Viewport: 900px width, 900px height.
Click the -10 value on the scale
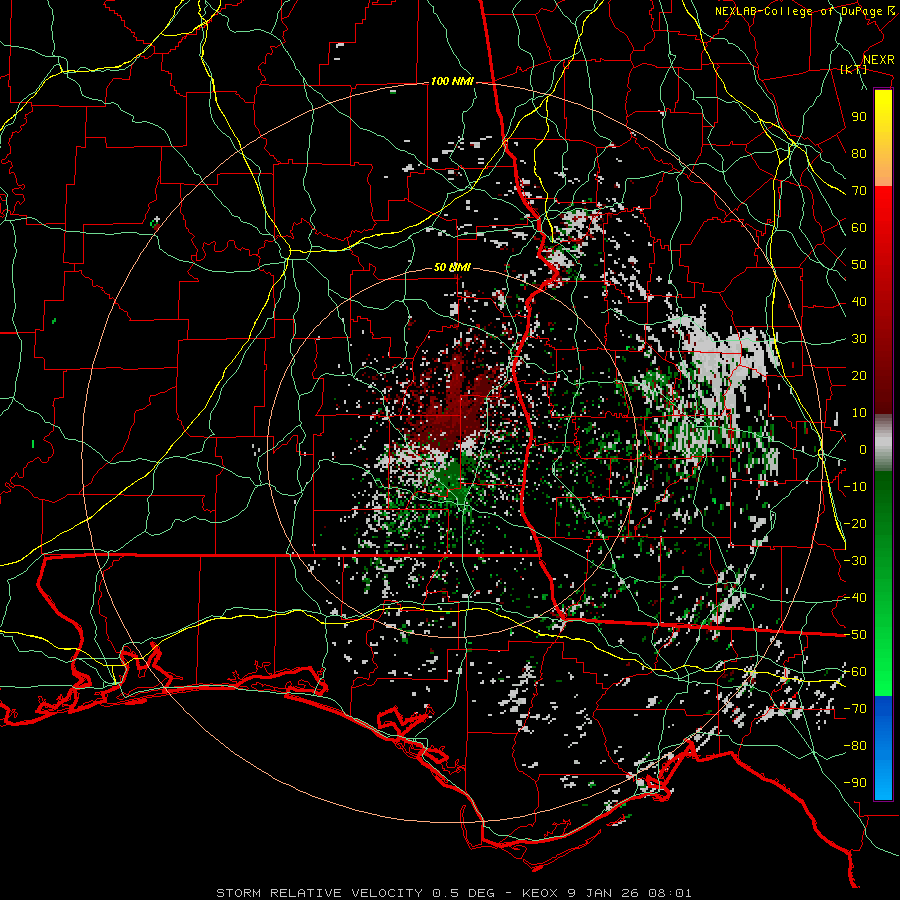(x=855, y=487)
